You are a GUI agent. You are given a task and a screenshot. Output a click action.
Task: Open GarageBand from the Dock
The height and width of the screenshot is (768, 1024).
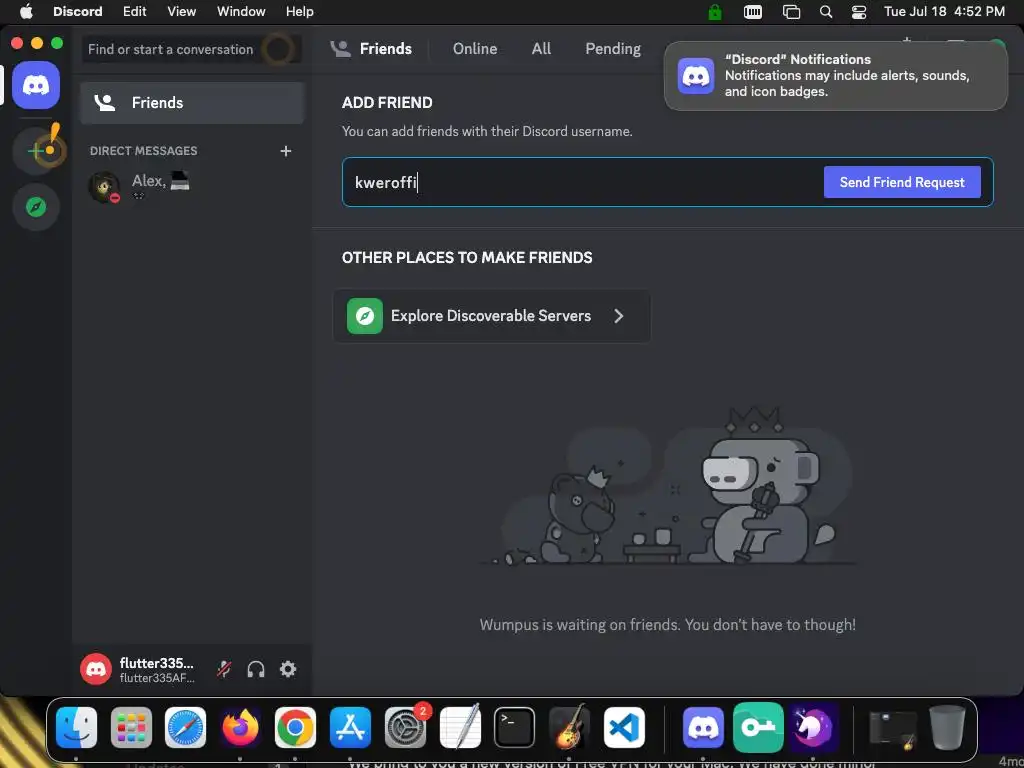click(x=569, y=726)
